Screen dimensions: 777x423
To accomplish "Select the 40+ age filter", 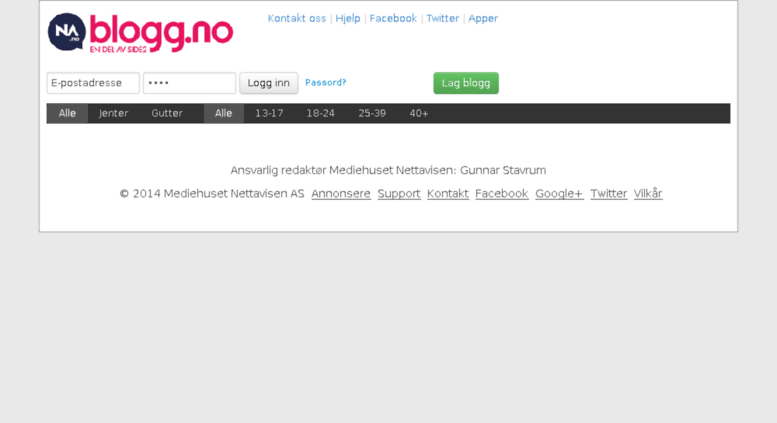I will point(419,113).
